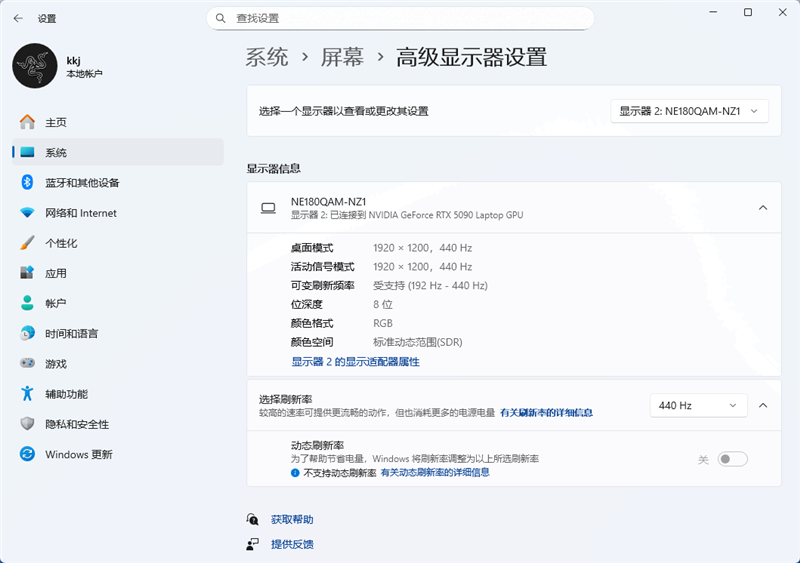Click the 提供反馈 feedback icon
This screenshot has height=563, width=800.
tap(253, 544)
